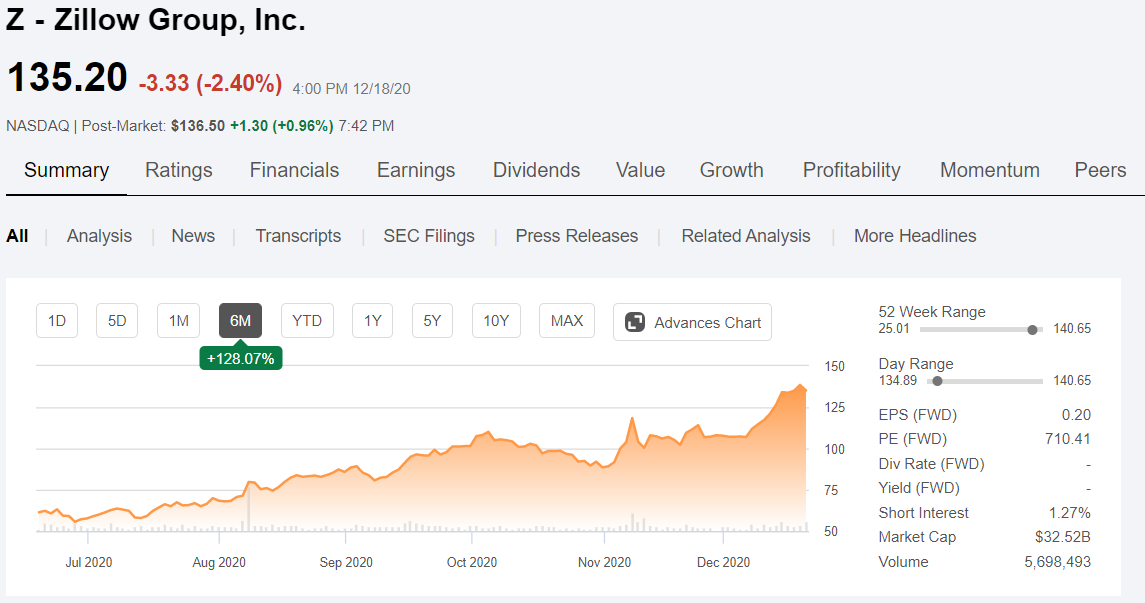Image resolution: width=1145 pixels, height=603 pixels.
Task: Choose the active 6M range button
Action: (x=240, y=320)
